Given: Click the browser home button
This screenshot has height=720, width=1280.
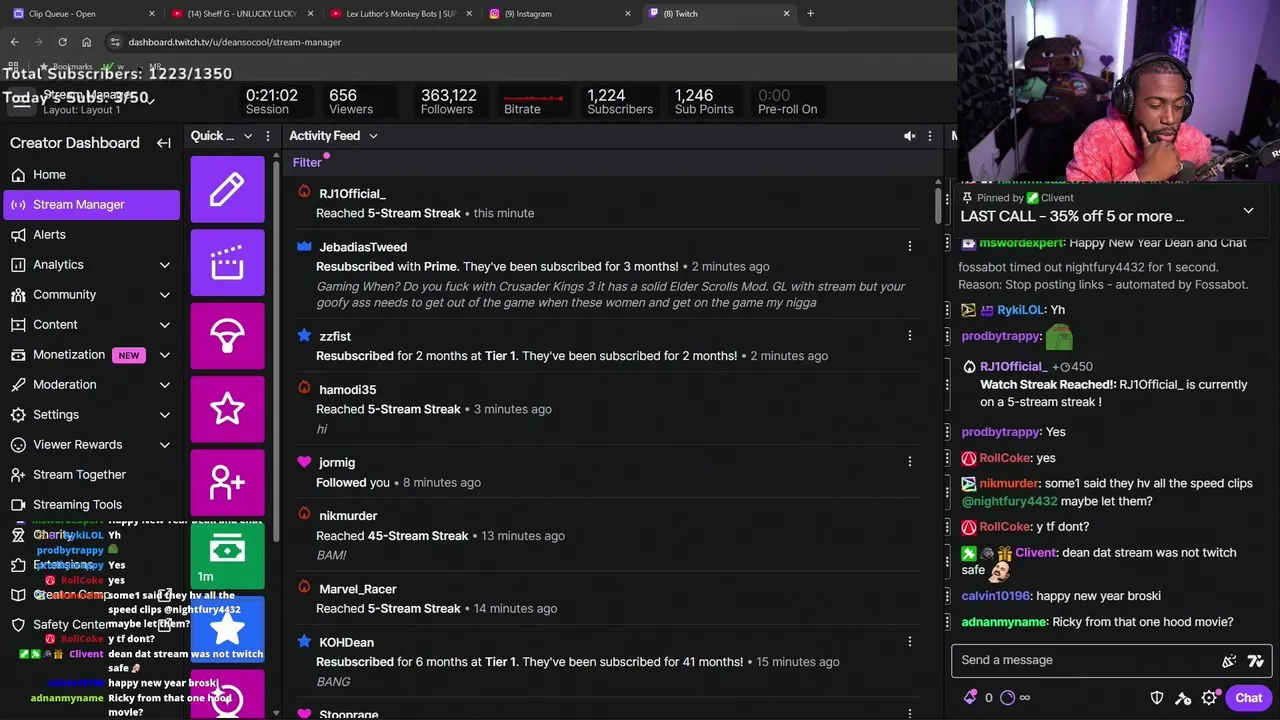Looking at the screenshot, I should tap(86, 42).
